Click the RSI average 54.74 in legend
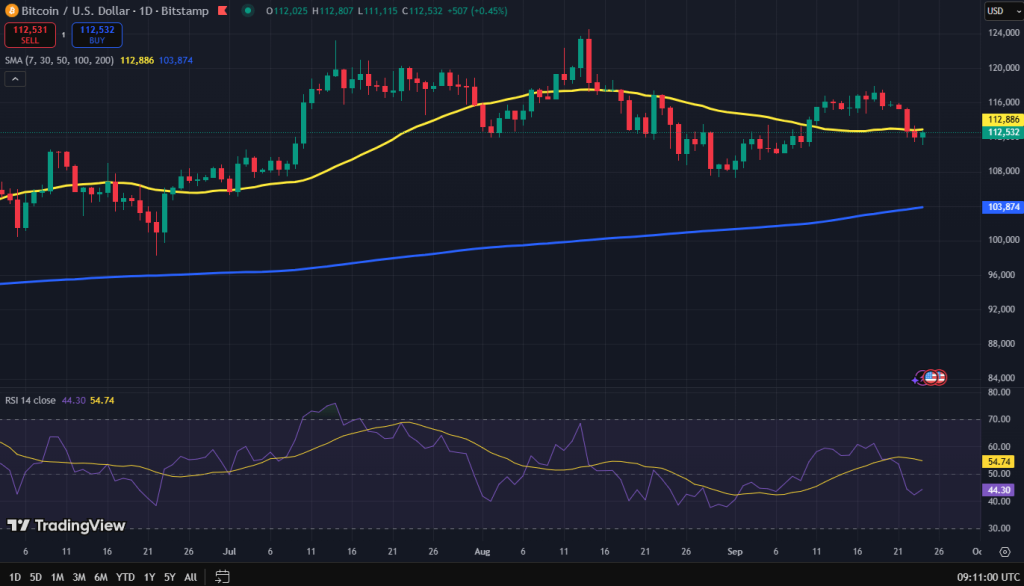1024x586 pixels. tap(102, 400)
